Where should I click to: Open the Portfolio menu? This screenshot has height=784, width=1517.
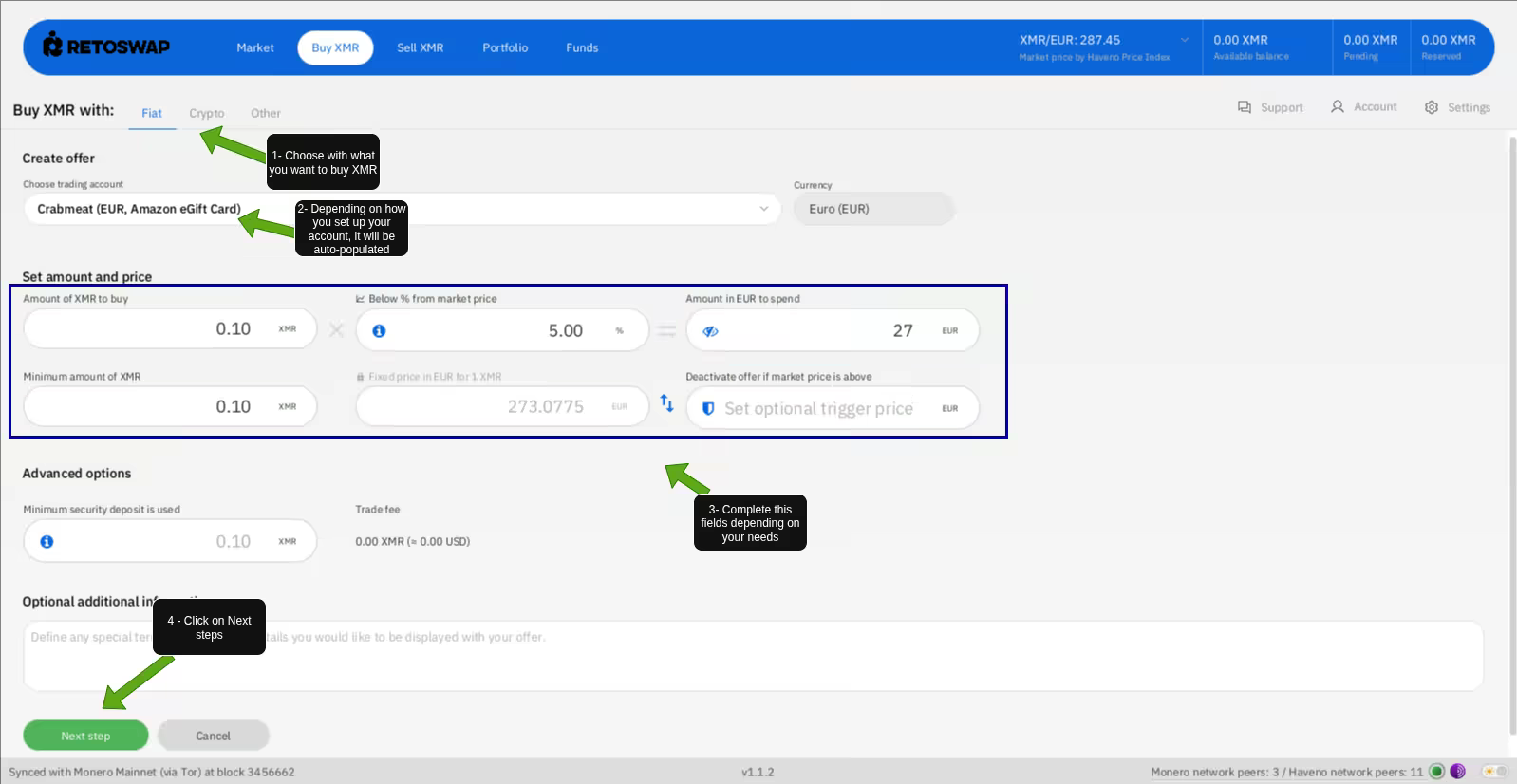pyautogui.click(x=505, y=47)
